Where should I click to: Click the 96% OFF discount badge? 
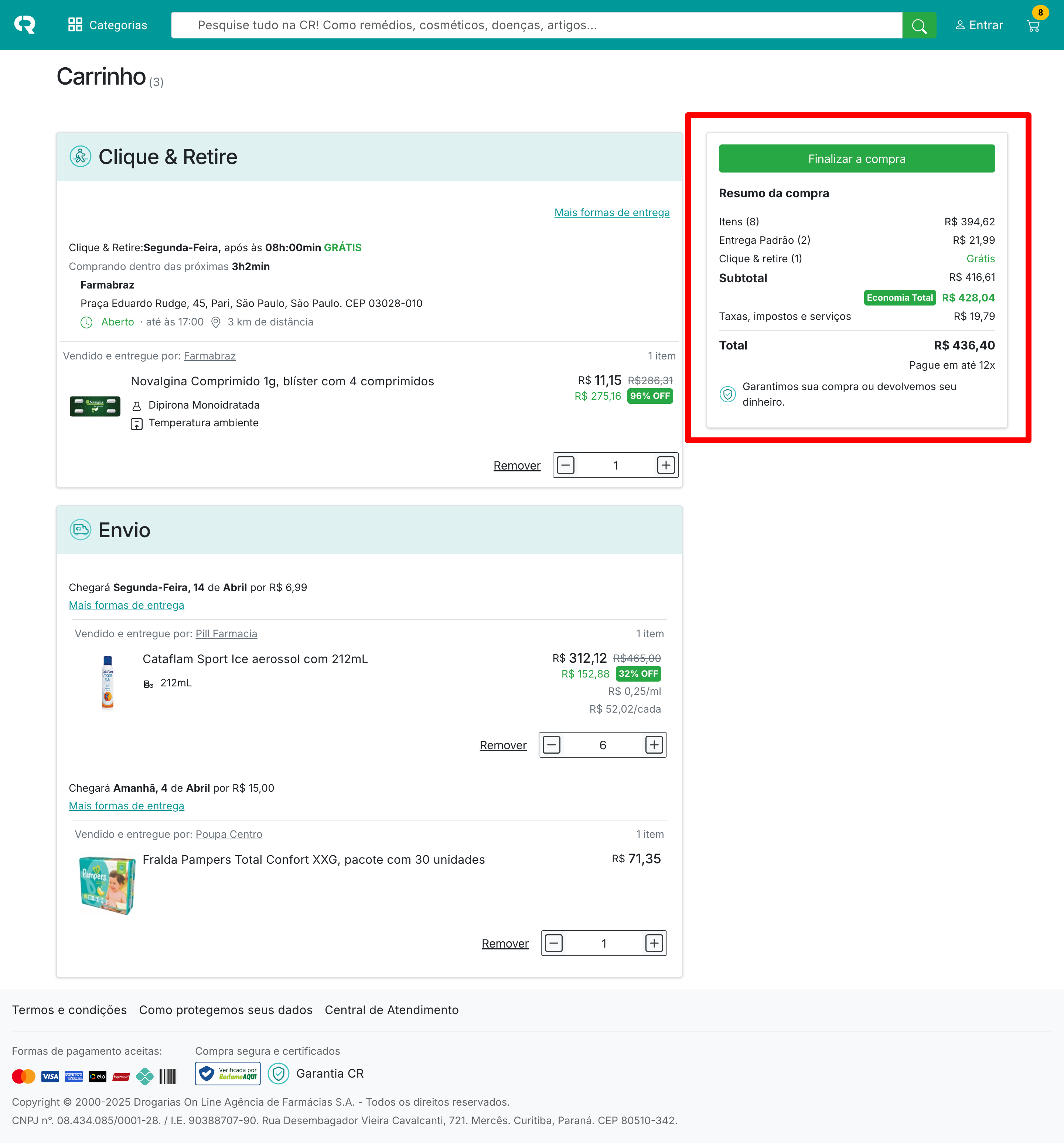(x=649, y=396)
